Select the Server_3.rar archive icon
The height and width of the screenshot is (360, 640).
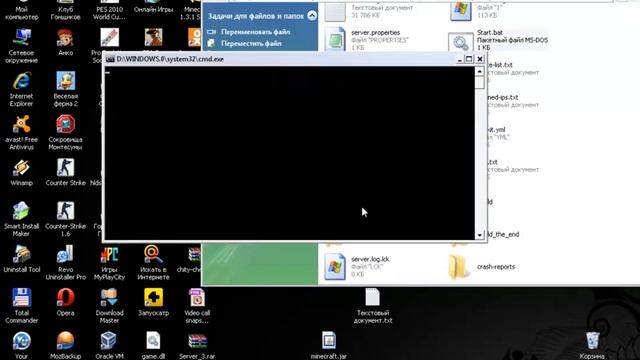197,341
